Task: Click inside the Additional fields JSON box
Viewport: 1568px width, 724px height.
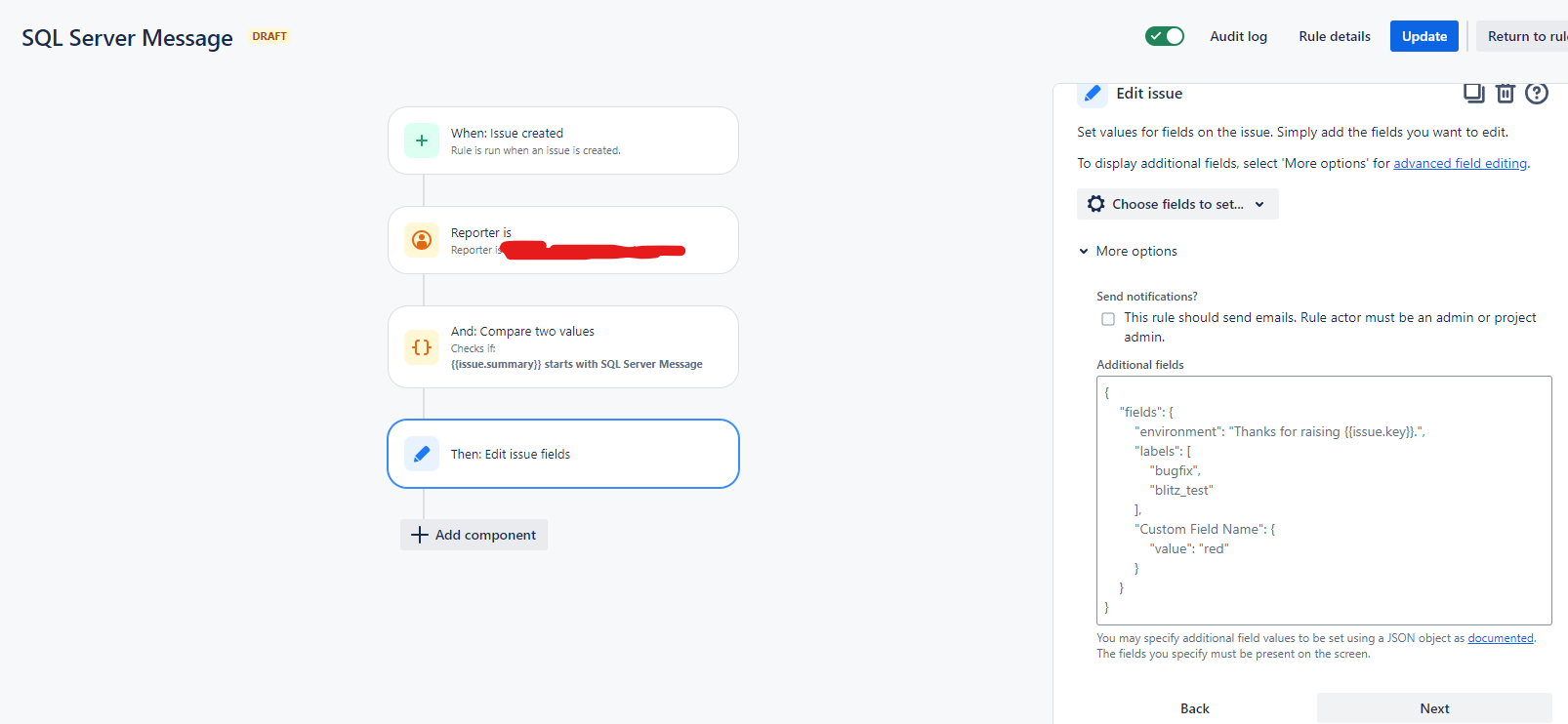Action: pos(1324,501)
